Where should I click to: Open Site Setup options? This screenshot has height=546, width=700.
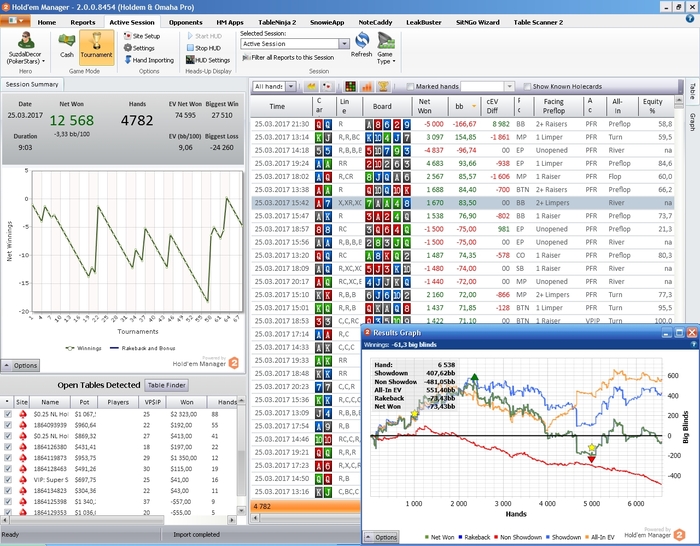[x=142, y=36]
